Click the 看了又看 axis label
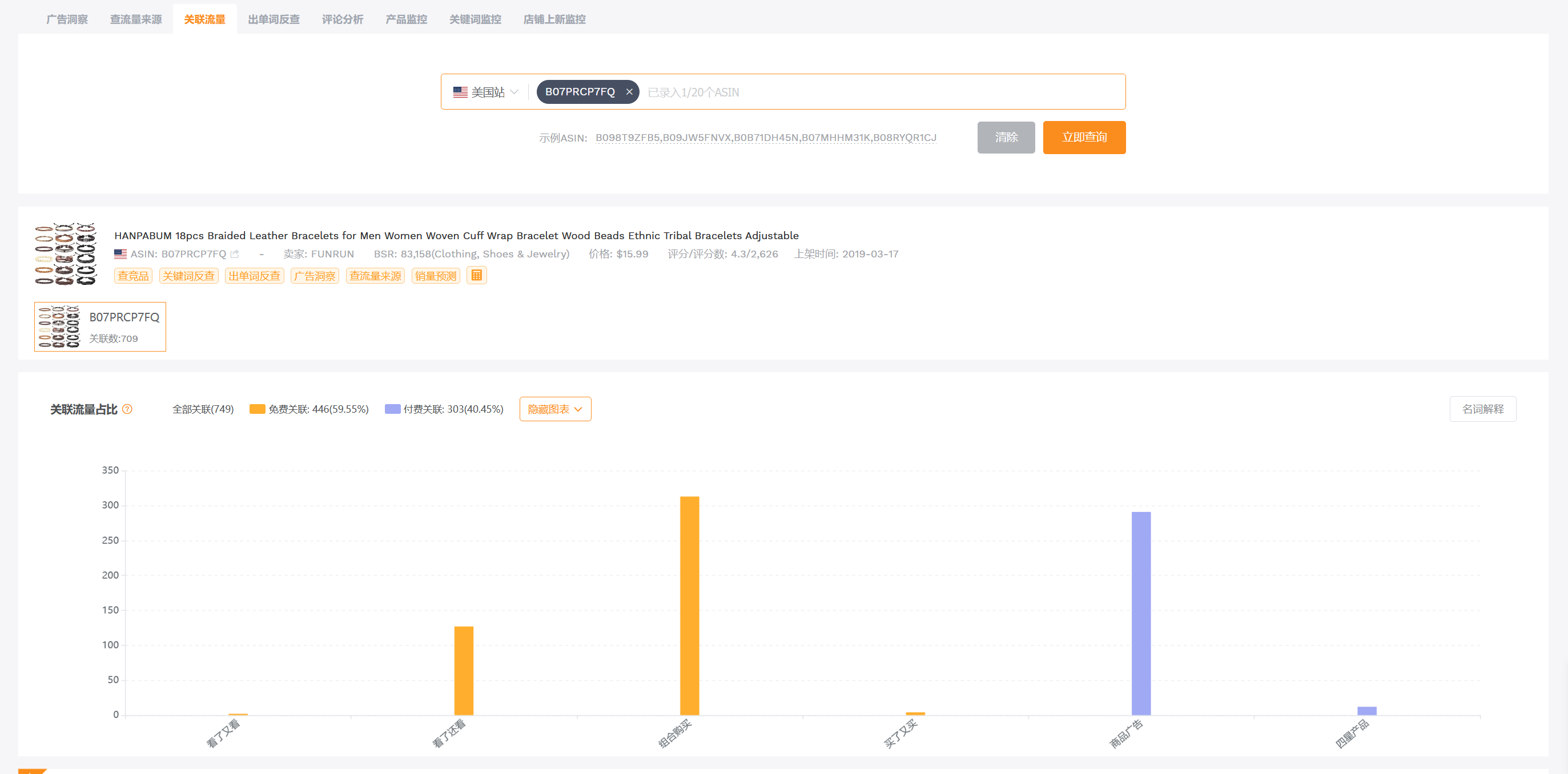This screenshot has height=774, width=1568. (223, 733)
